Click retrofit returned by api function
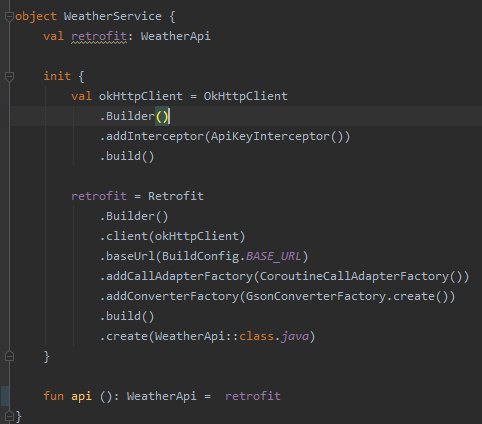The image size is (482, 424). pos(252,396)
